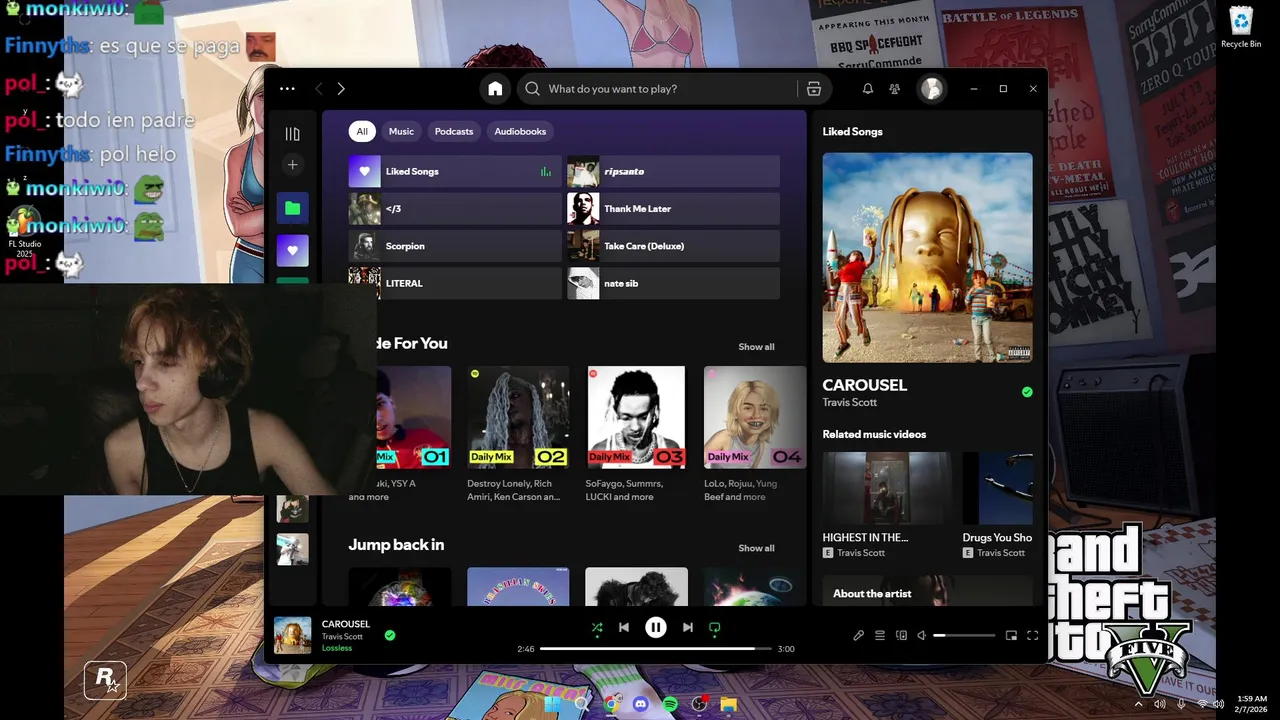Skip to the previous track
1280x720 pixels.
point(624,628)
